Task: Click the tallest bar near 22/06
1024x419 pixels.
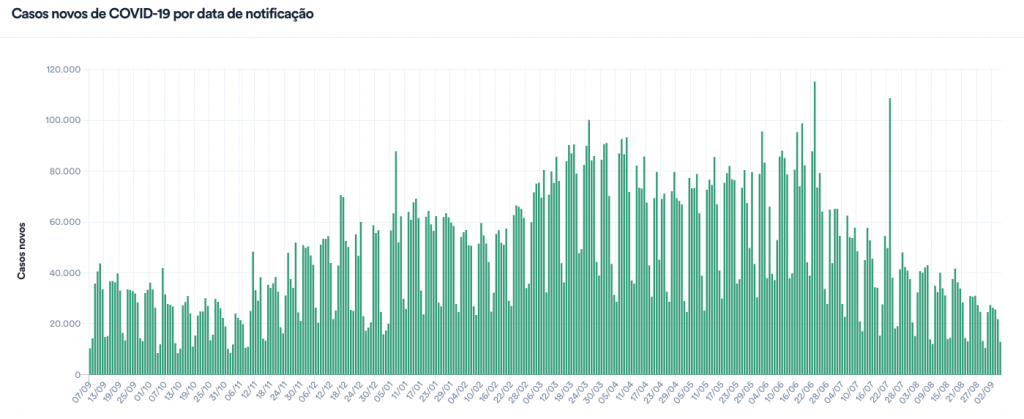Action: pyautogui.click(x=815, y=228)
